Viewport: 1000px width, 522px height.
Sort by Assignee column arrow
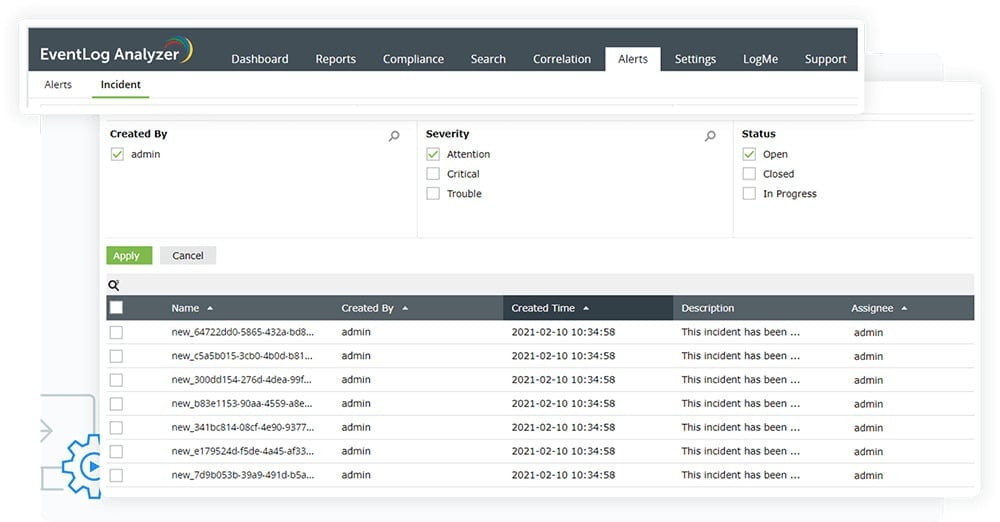point(904,308)
